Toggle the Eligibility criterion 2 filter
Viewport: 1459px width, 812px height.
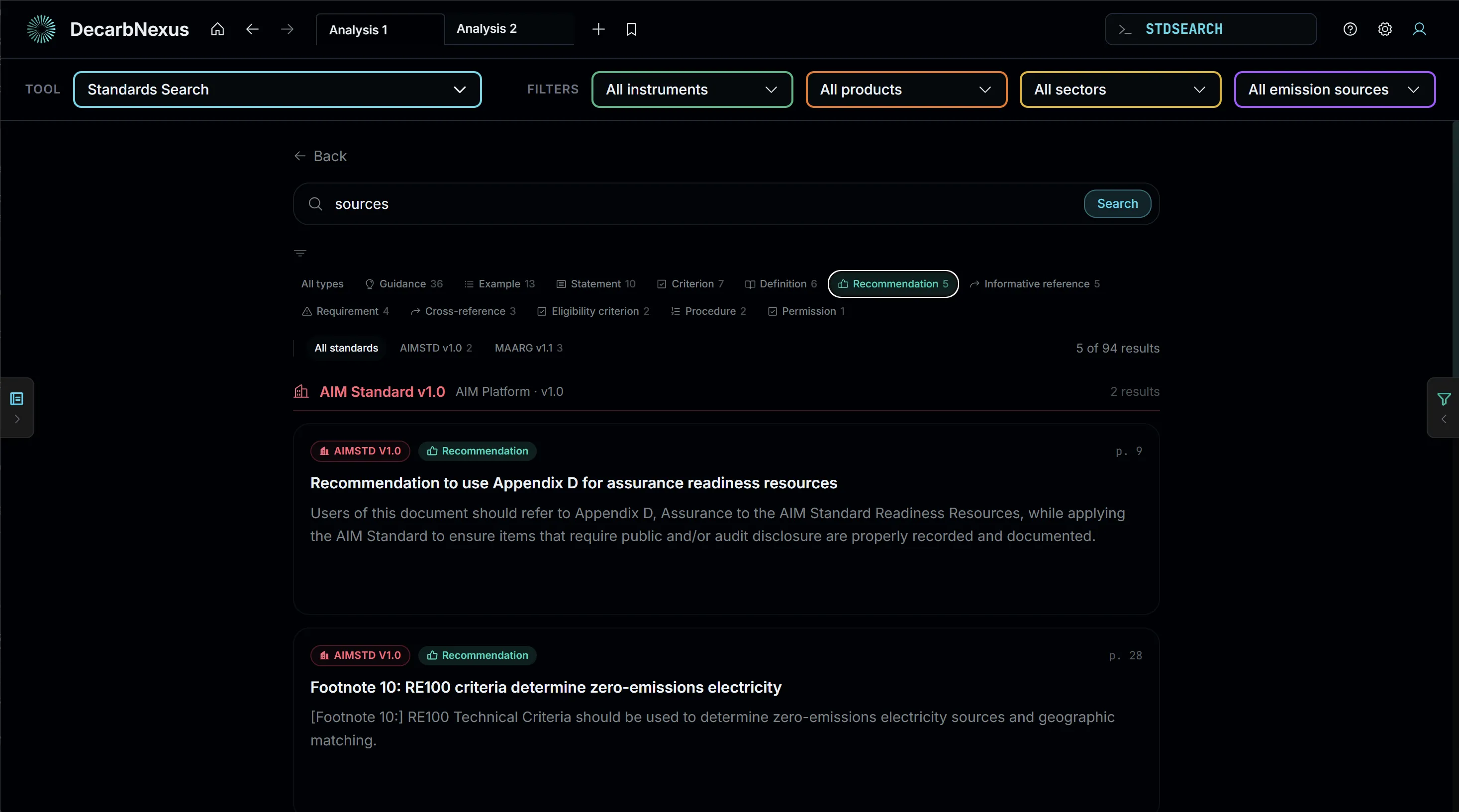593,311
